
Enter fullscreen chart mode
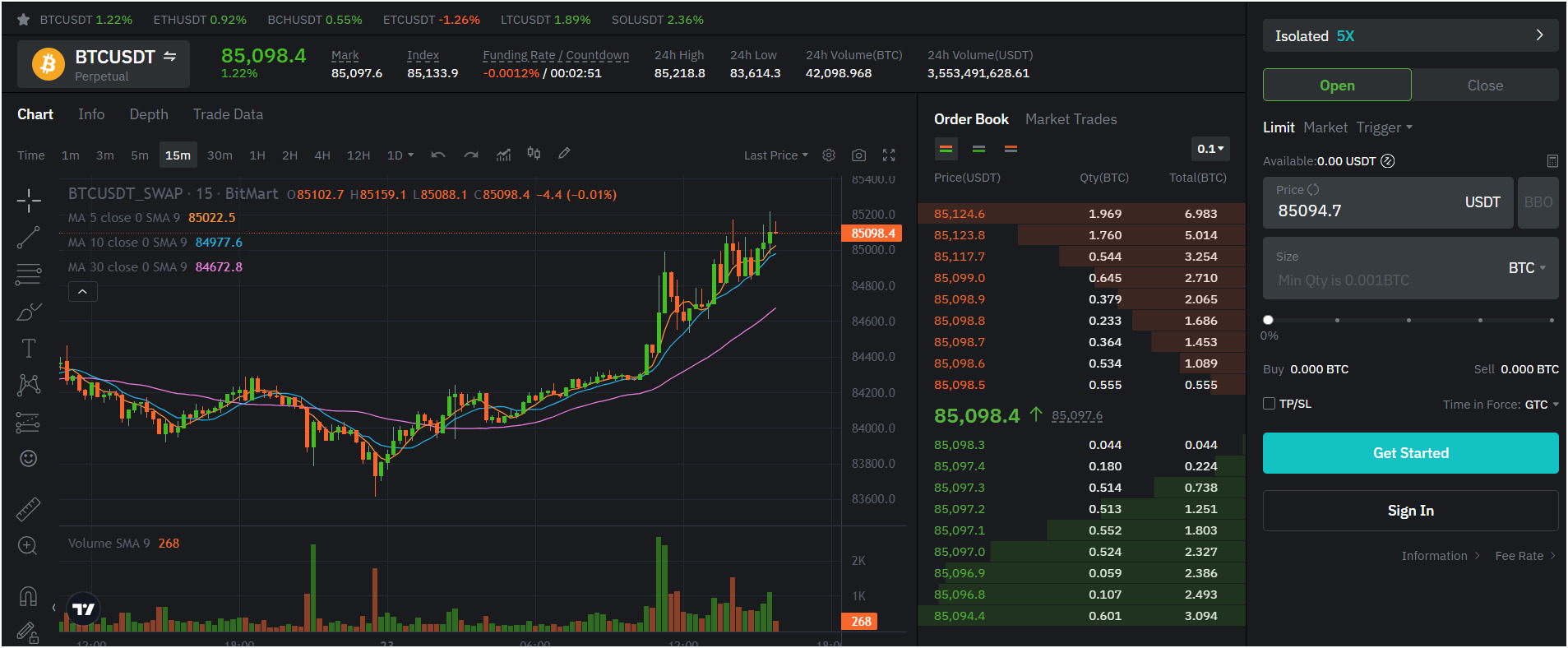[x=889, y=155]
